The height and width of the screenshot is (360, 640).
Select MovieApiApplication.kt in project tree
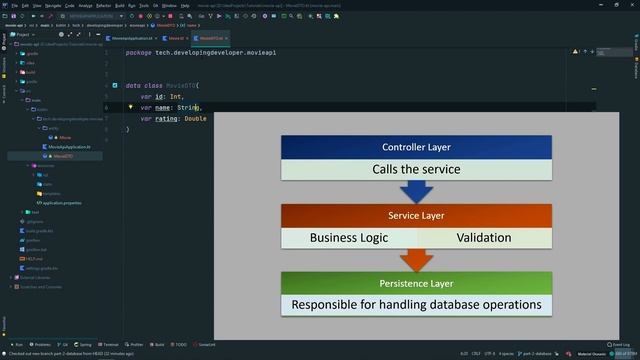tap(67, 147)
